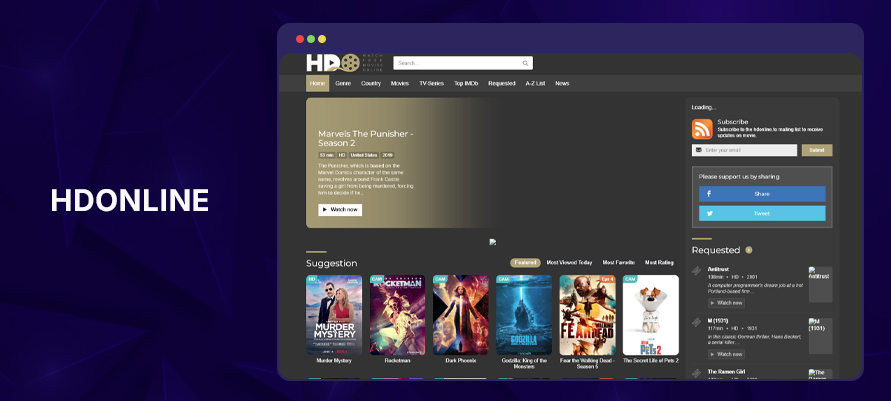Viewport: 891px width, 401px height.
Task: Click the Murder Mystery title text
Action: [334, 361]
